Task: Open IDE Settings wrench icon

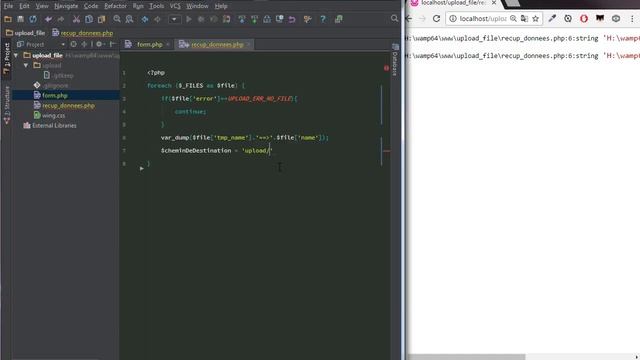Action: [x=307, y=19]
